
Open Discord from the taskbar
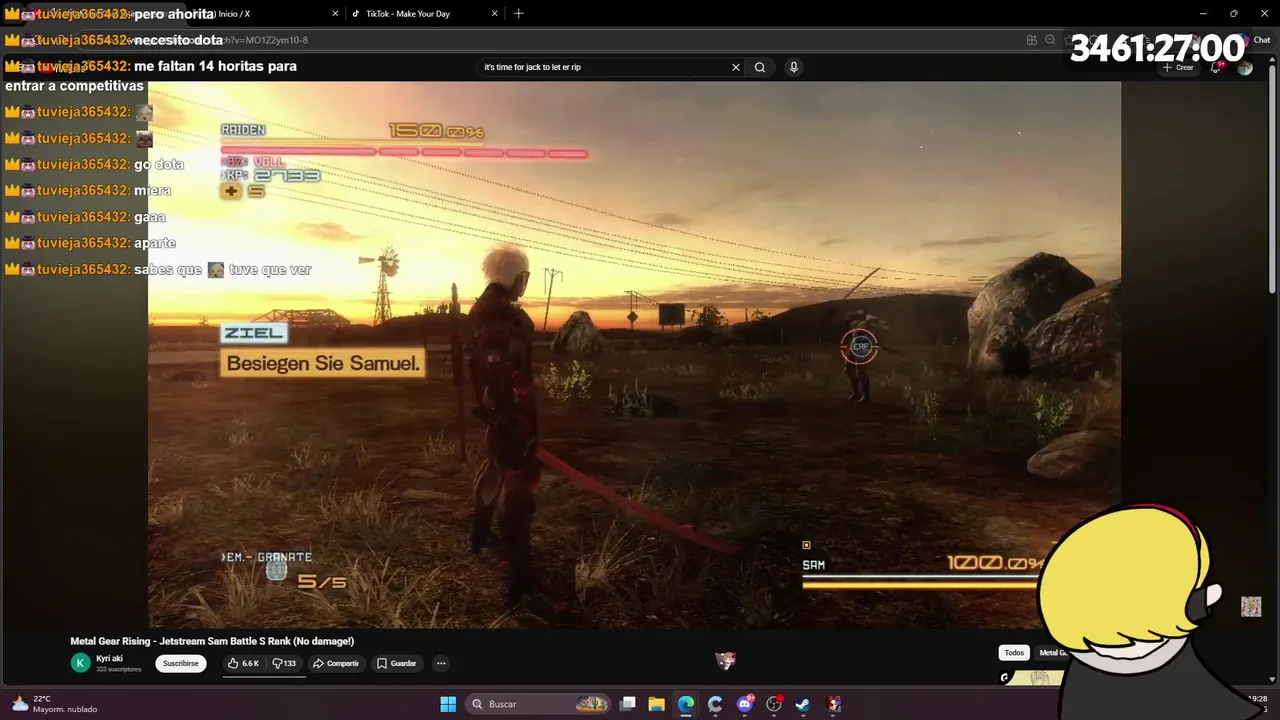(x=745, y=704)
